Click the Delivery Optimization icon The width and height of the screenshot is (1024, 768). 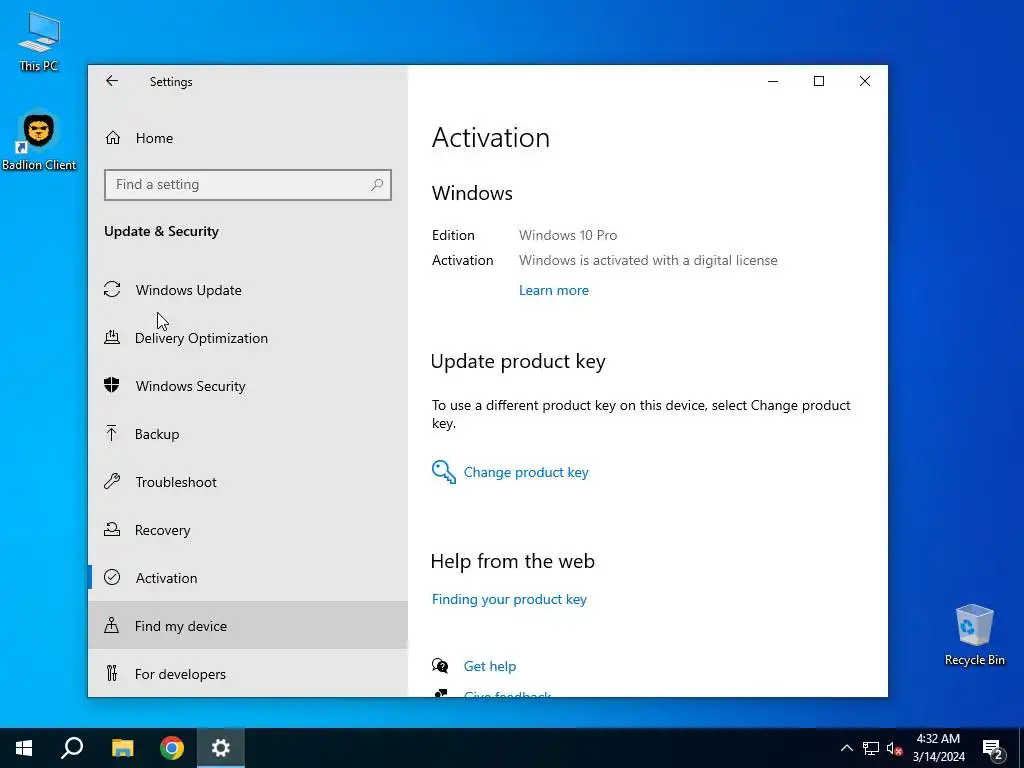coord(112,337)
